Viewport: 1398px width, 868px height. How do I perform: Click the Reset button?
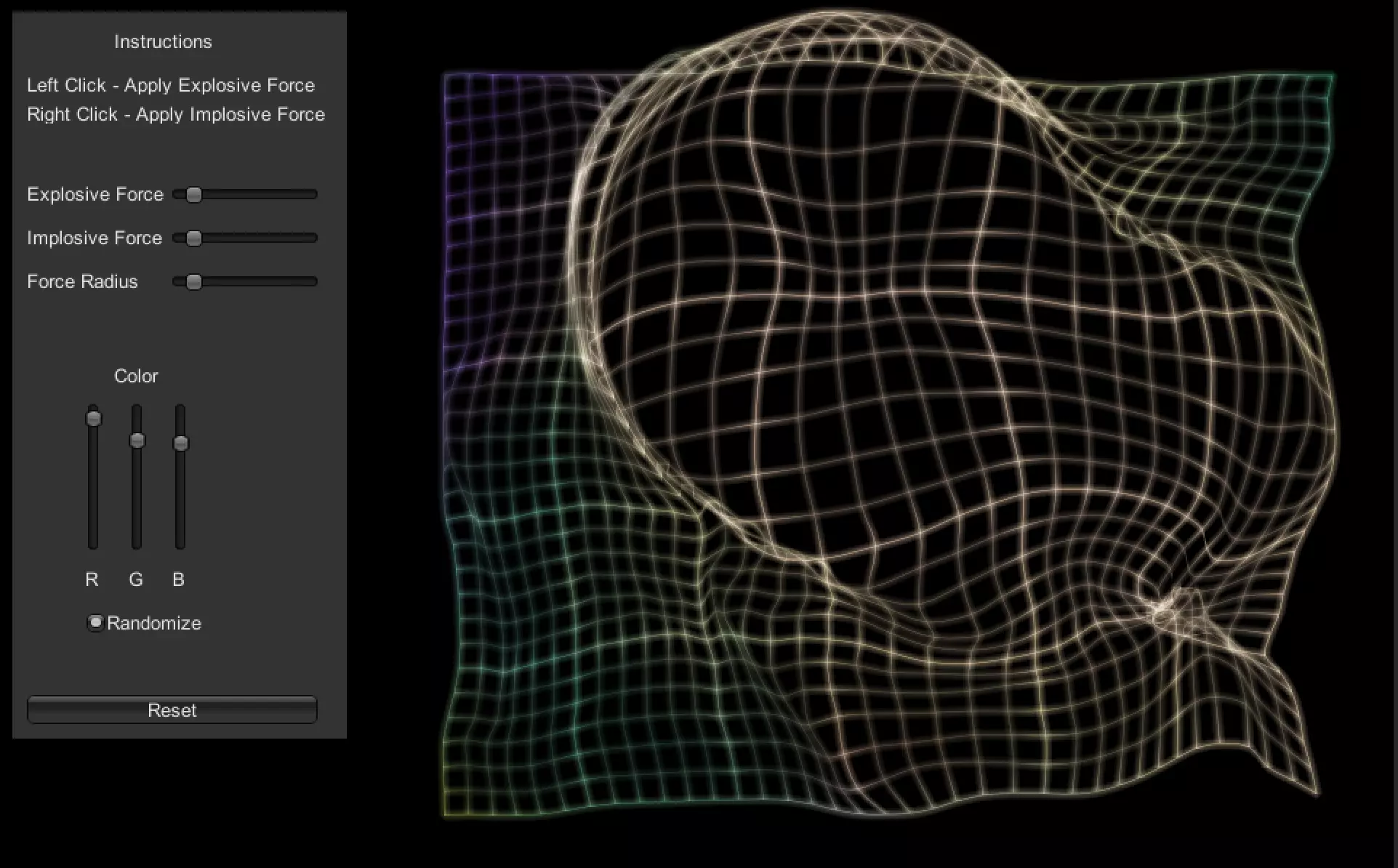(x=172, y=710)
